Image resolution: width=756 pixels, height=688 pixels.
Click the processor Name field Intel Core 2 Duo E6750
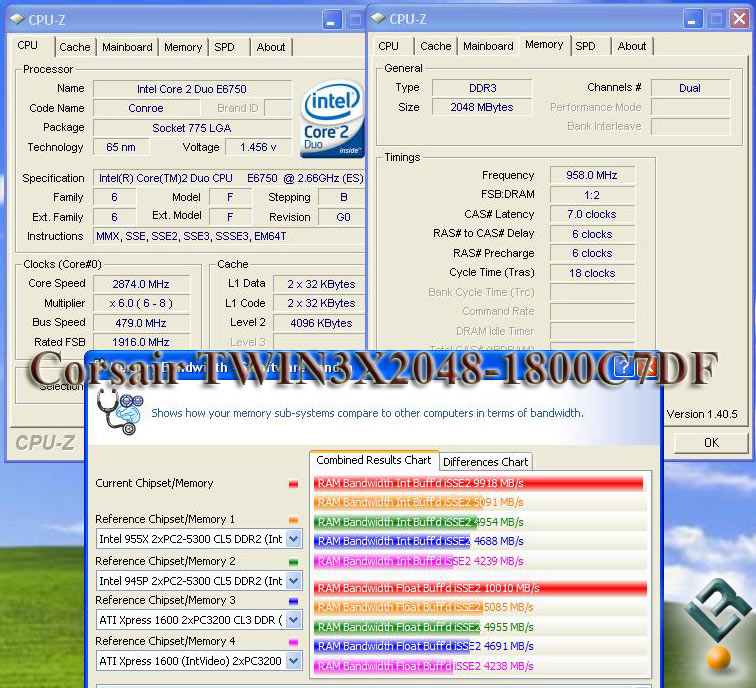coord(192,89)
